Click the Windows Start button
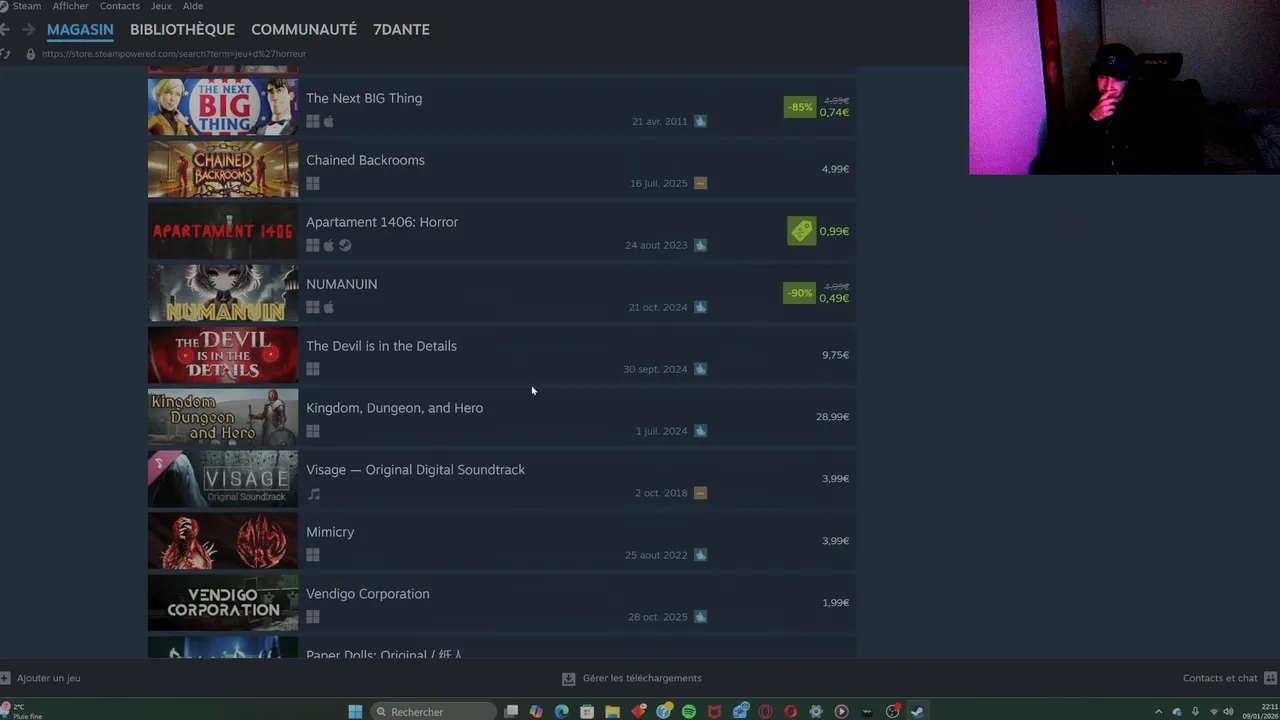 [355, 712]
